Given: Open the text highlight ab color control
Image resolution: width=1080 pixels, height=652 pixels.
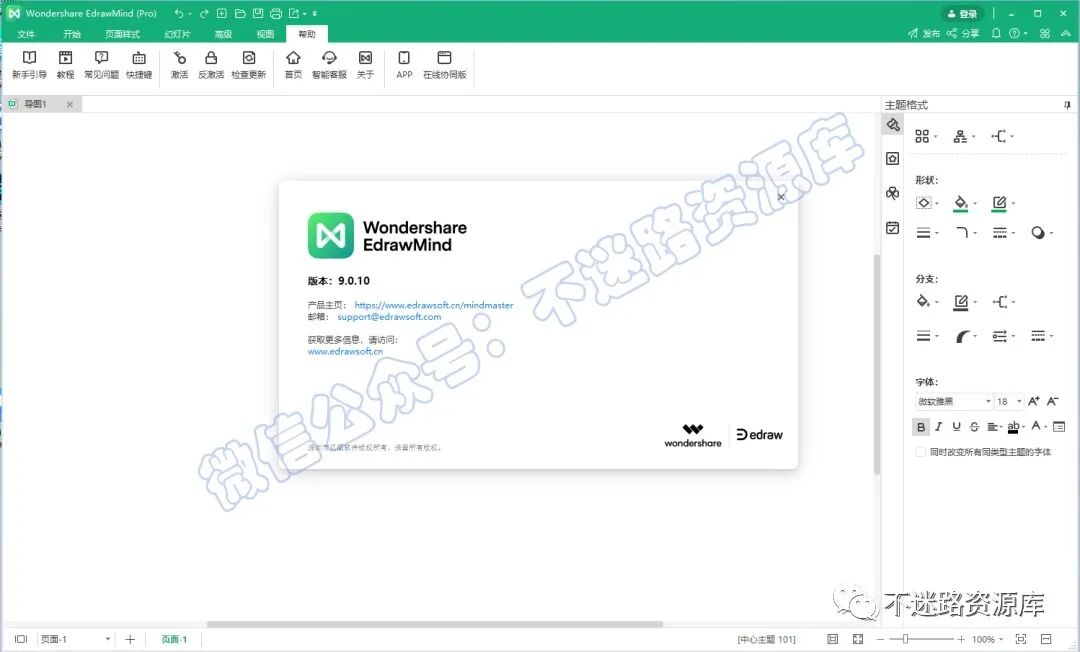Looking at the screenshot, I should [x=1015, y=427].
